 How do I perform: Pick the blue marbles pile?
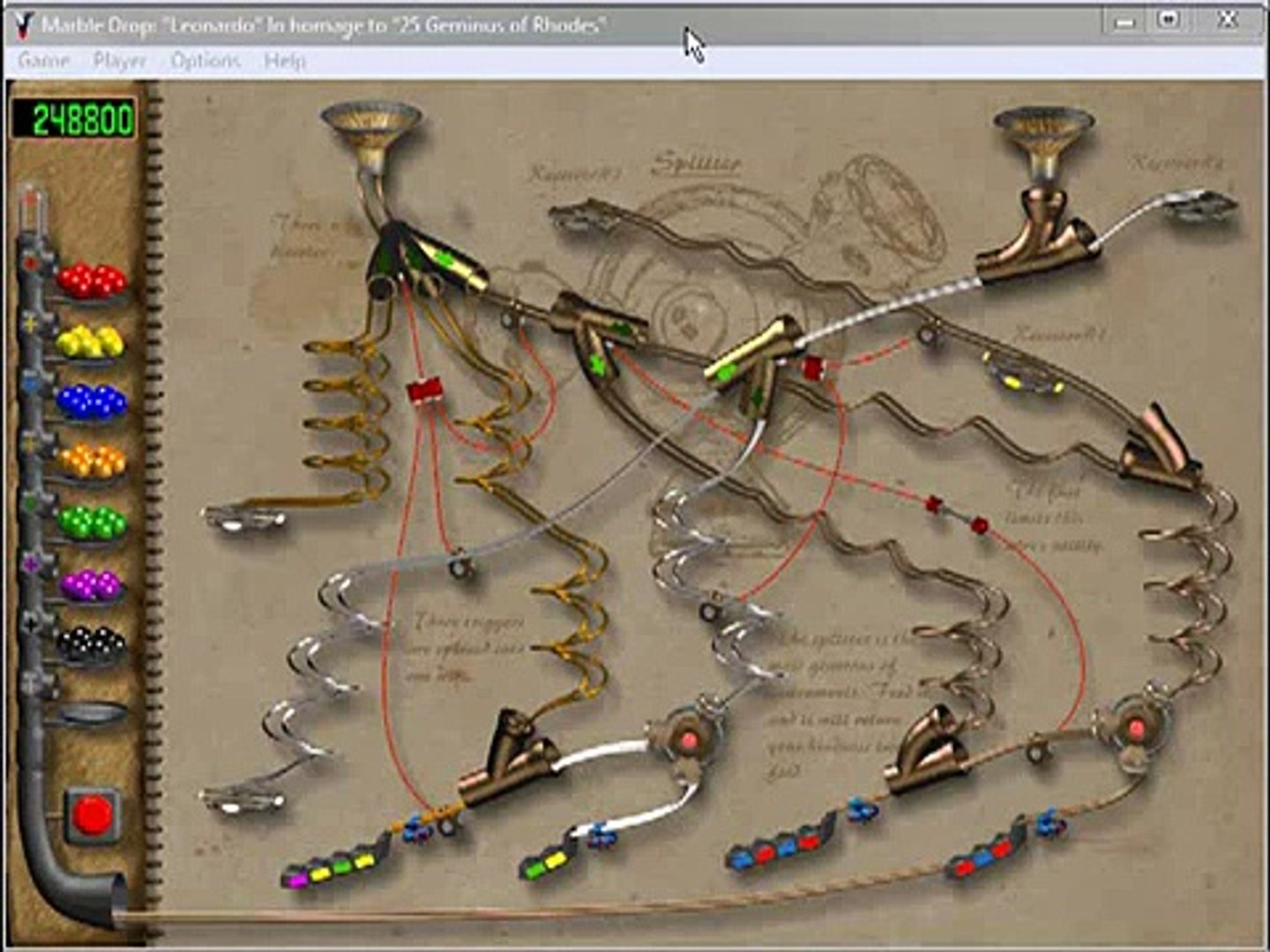tap(92, 400)
